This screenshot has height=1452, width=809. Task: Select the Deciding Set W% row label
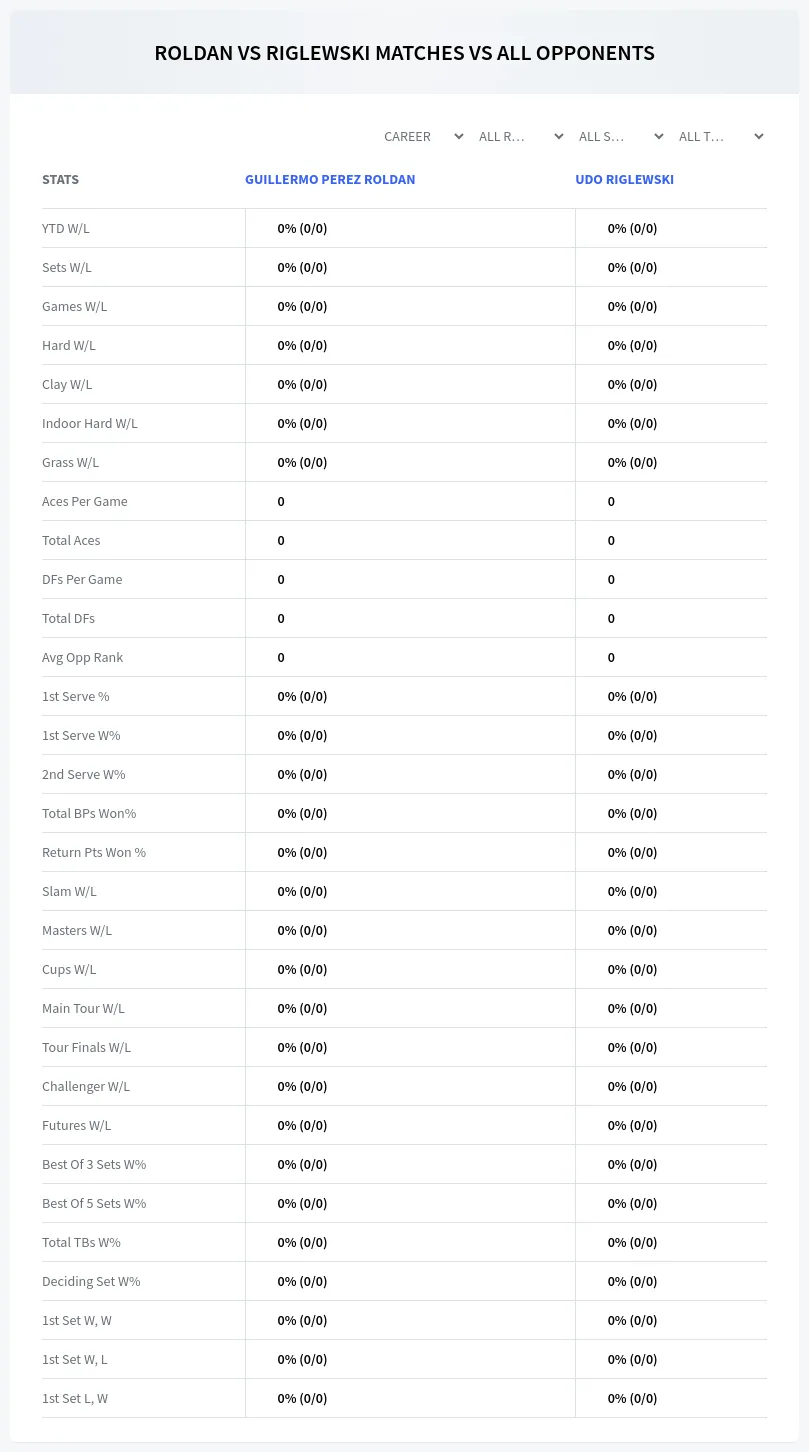[x=91, y=1281]
